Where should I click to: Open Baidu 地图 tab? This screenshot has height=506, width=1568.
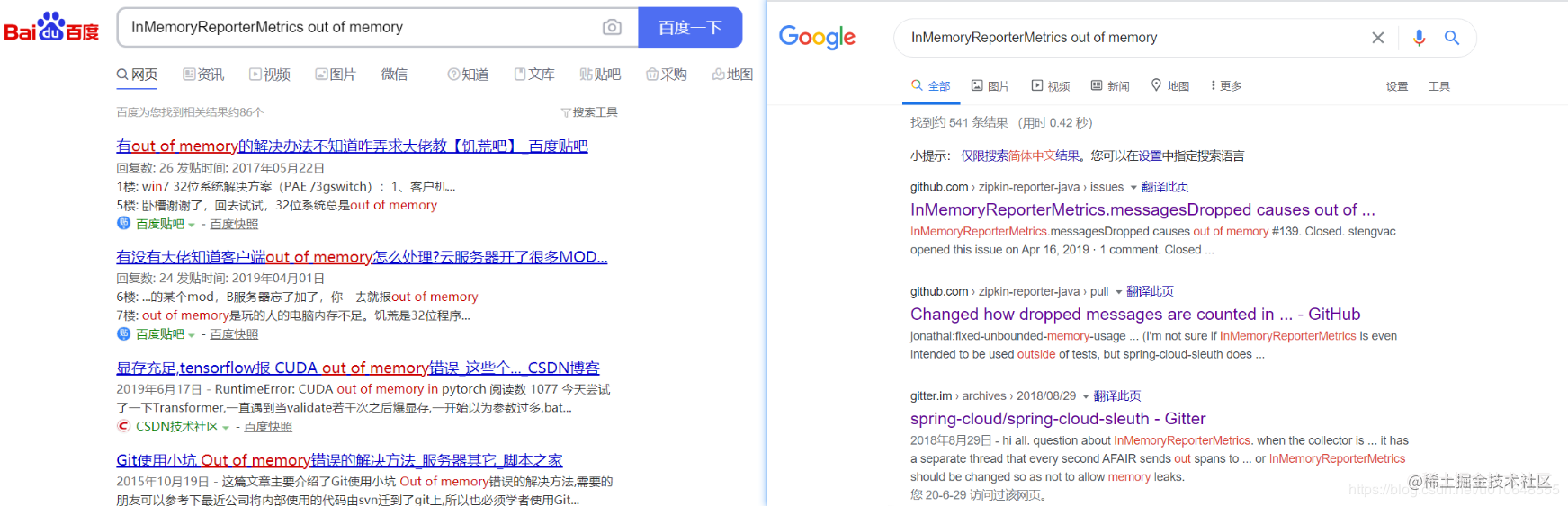tap(732, 75)
